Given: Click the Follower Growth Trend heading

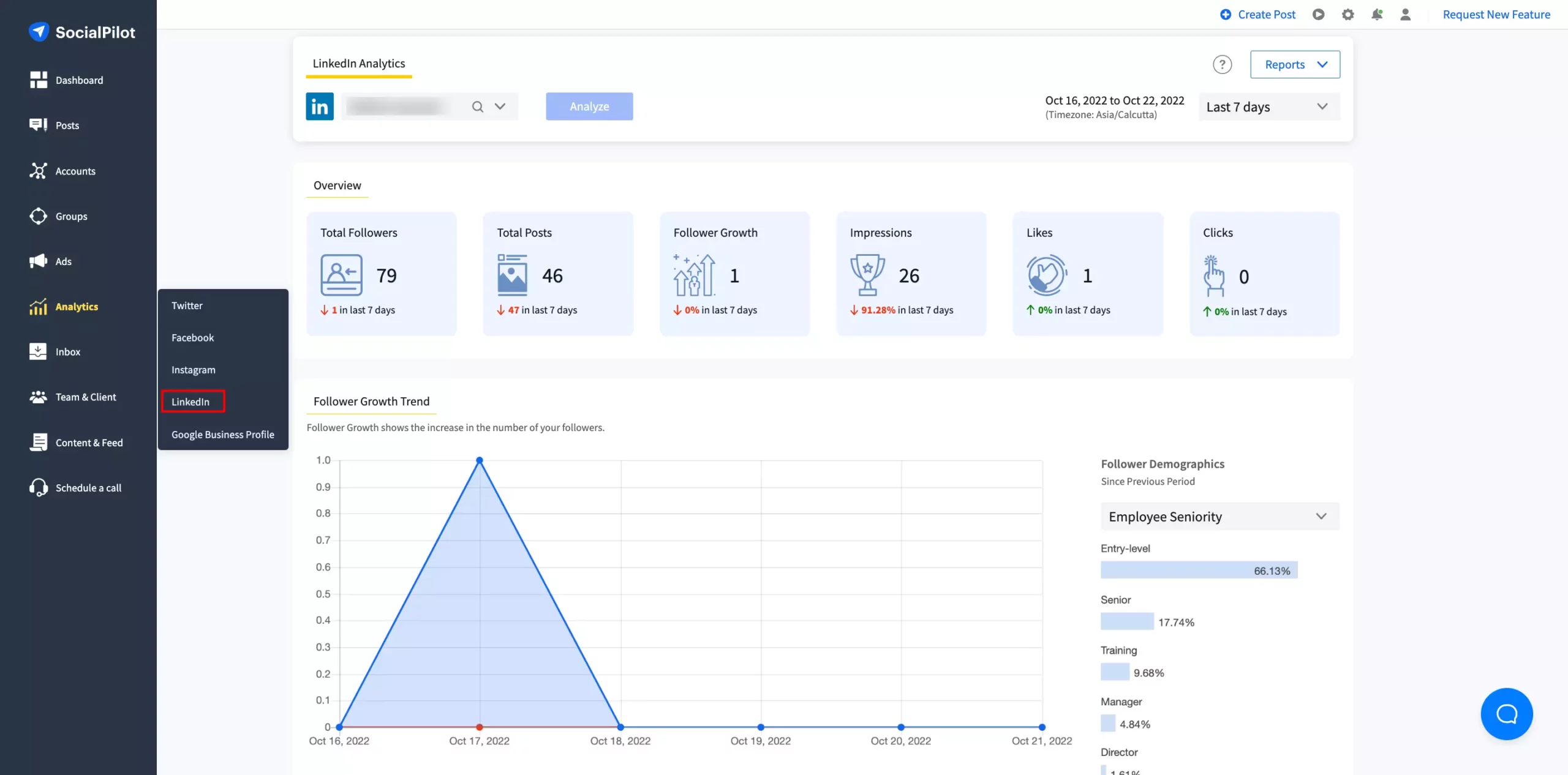Looking at the screenshot, I should pyautogui.click(x=371, y=402).
